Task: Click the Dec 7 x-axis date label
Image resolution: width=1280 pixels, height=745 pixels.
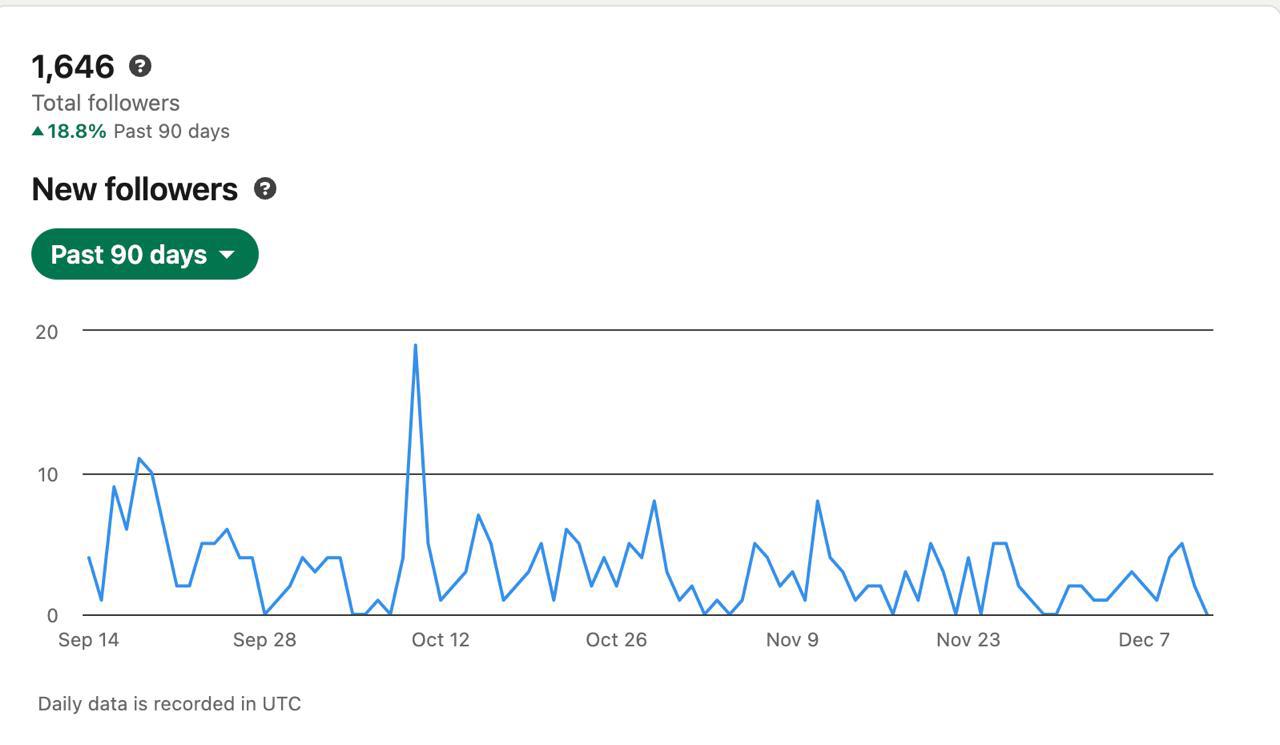Action: pos(1144,640)
